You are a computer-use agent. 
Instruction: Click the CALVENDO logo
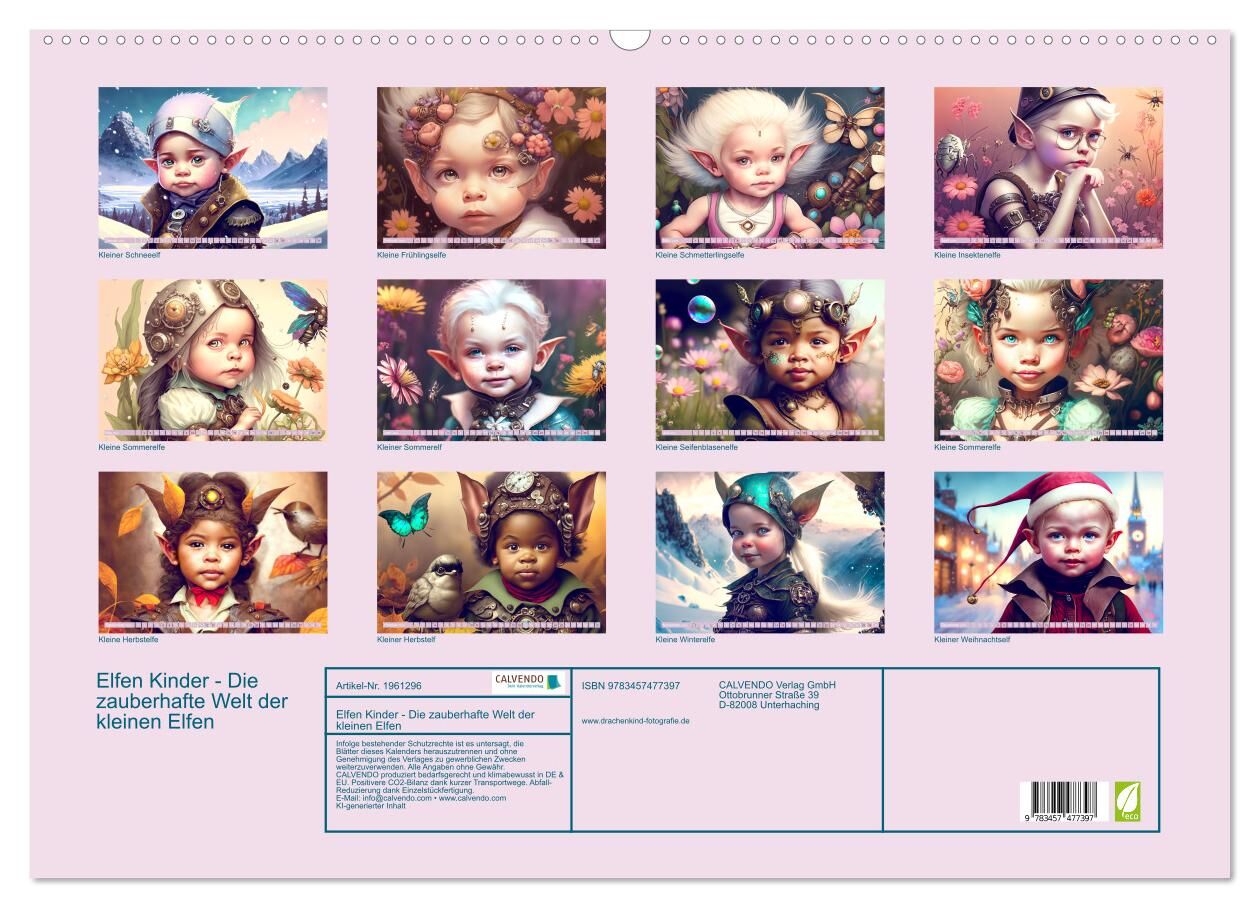pos(528,682)
